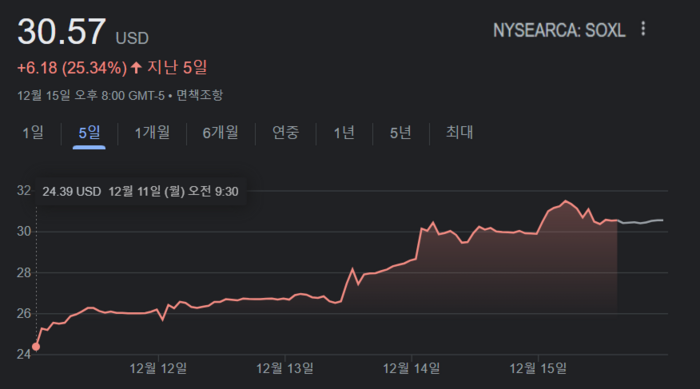This screenshot has width=700, height=389.
Task: Select the 5일 range tab
Action: [x=89, y=133]
